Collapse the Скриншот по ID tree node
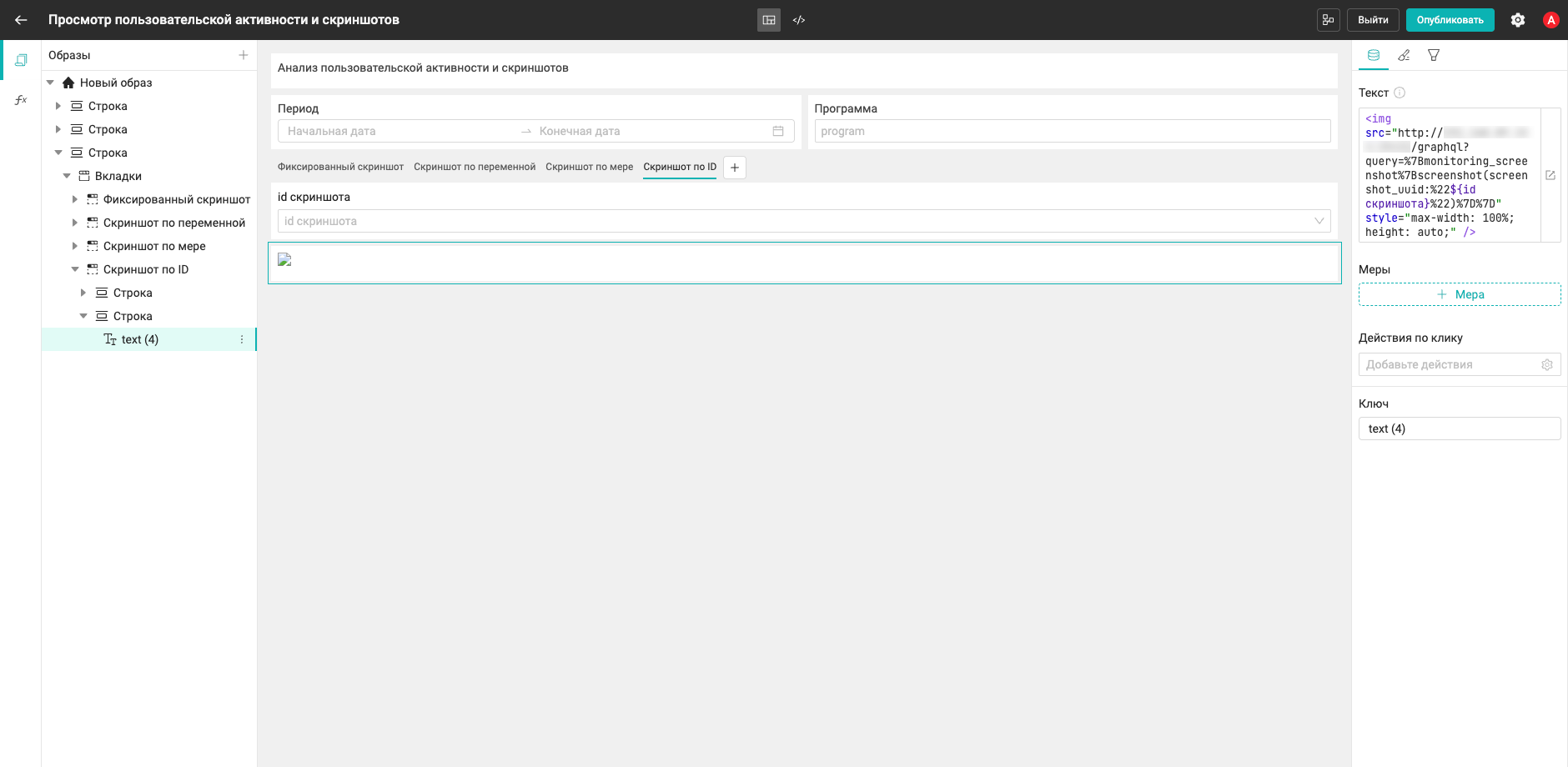This screenshot has width=1568, height=767. pos(75,269)
